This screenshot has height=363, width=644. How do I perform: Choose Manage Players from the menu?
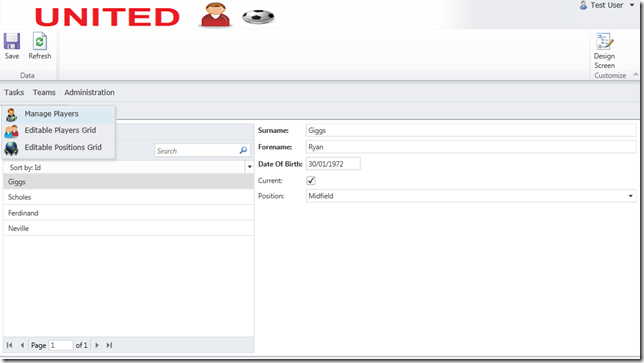click(58, 114)
